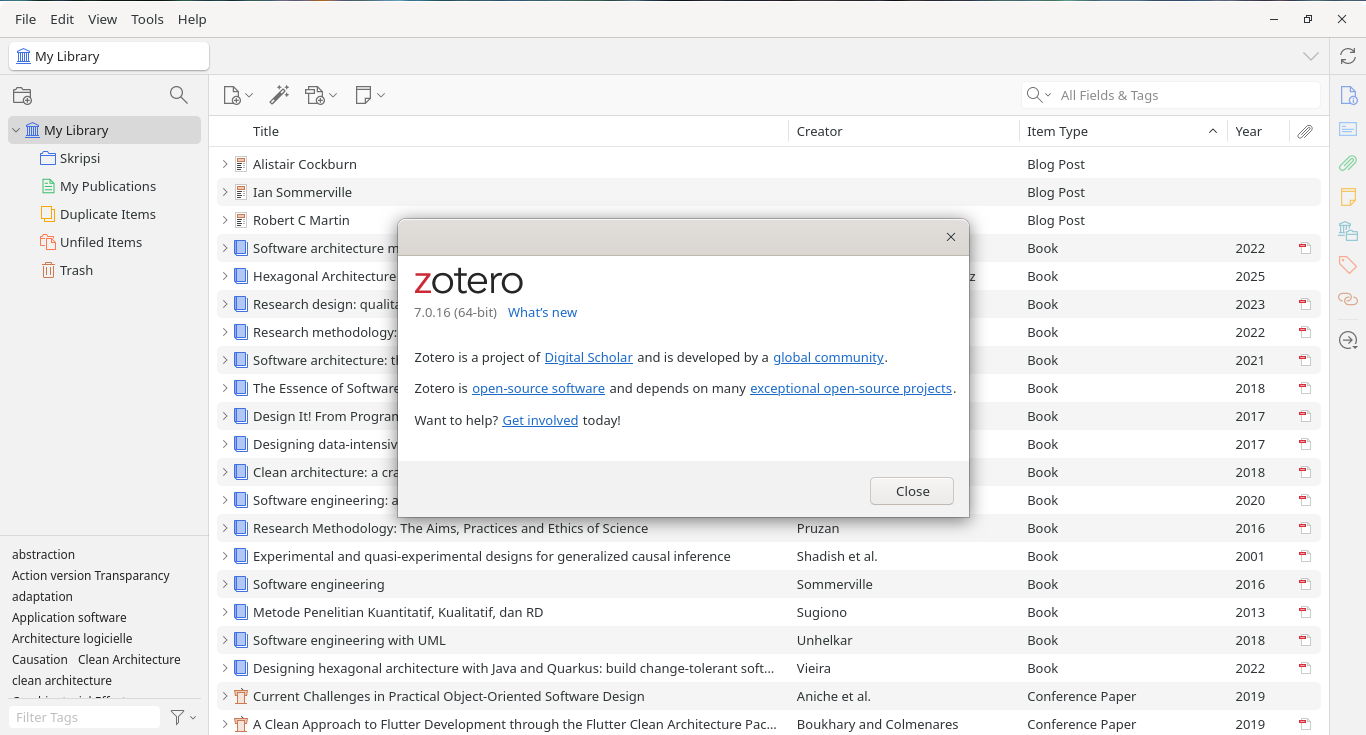The width and height of the screenshot is (1366, 735).
Task: Click the Duplicate Items icon in tree
Action: coord(48,214)
